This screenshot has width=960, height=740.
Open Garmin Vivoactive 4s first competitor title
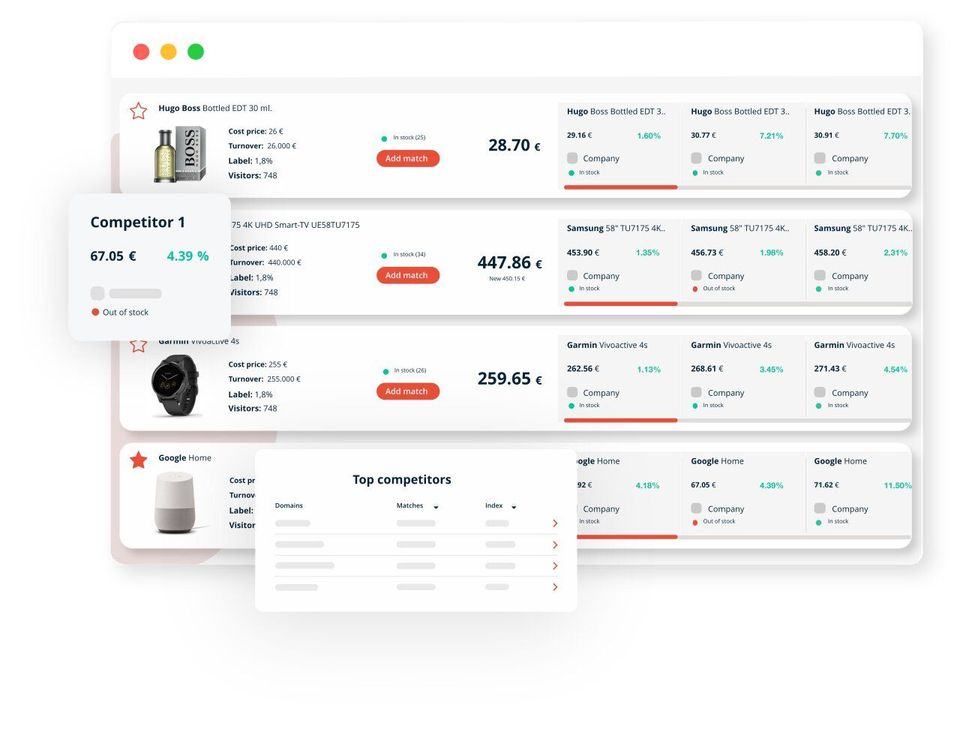607,345
